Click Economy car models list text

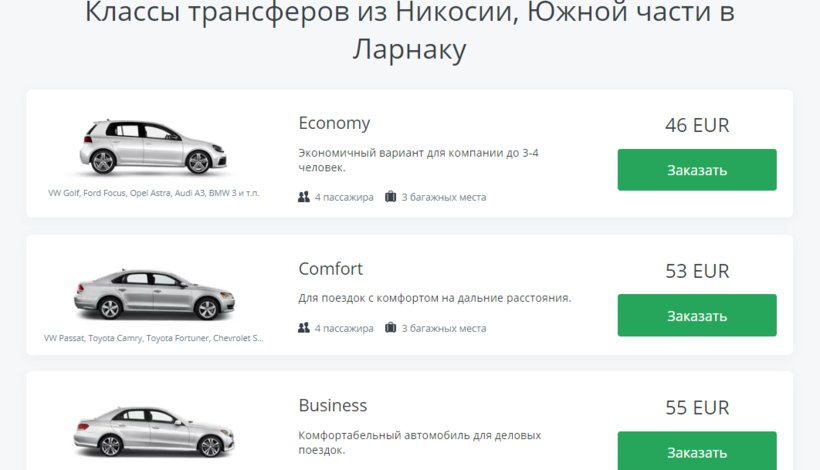coord(154,193)
